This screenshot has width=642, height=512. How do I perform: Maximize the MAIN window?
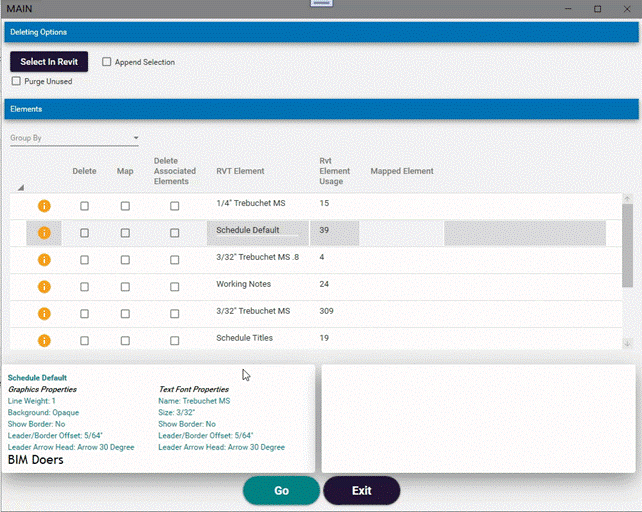(x=597, y=9)
